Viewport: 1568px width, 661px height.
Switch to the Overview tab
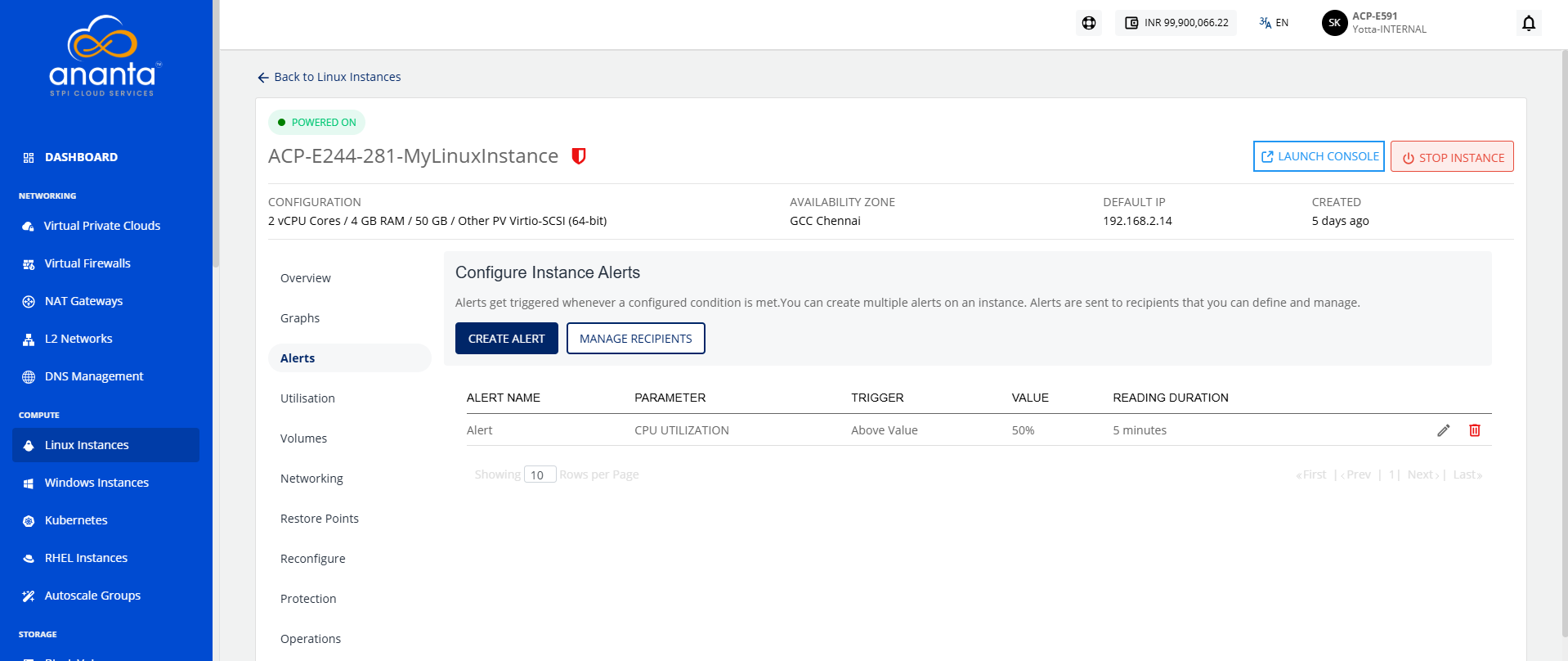(306, 278)
